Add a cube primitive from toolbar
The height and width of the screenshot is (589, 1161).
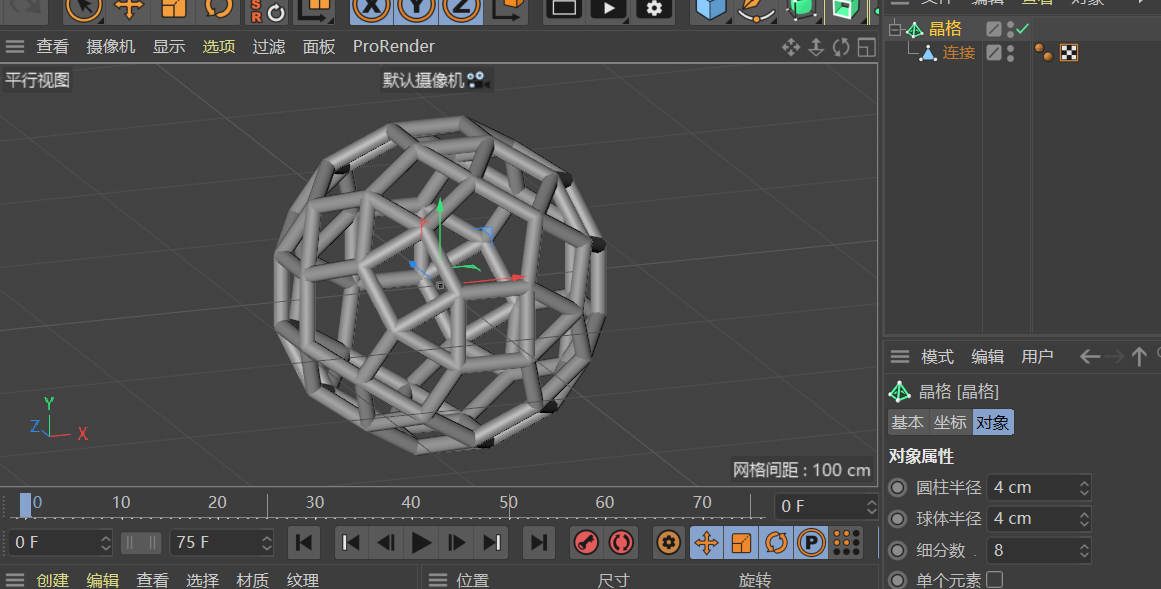point(710,9)
